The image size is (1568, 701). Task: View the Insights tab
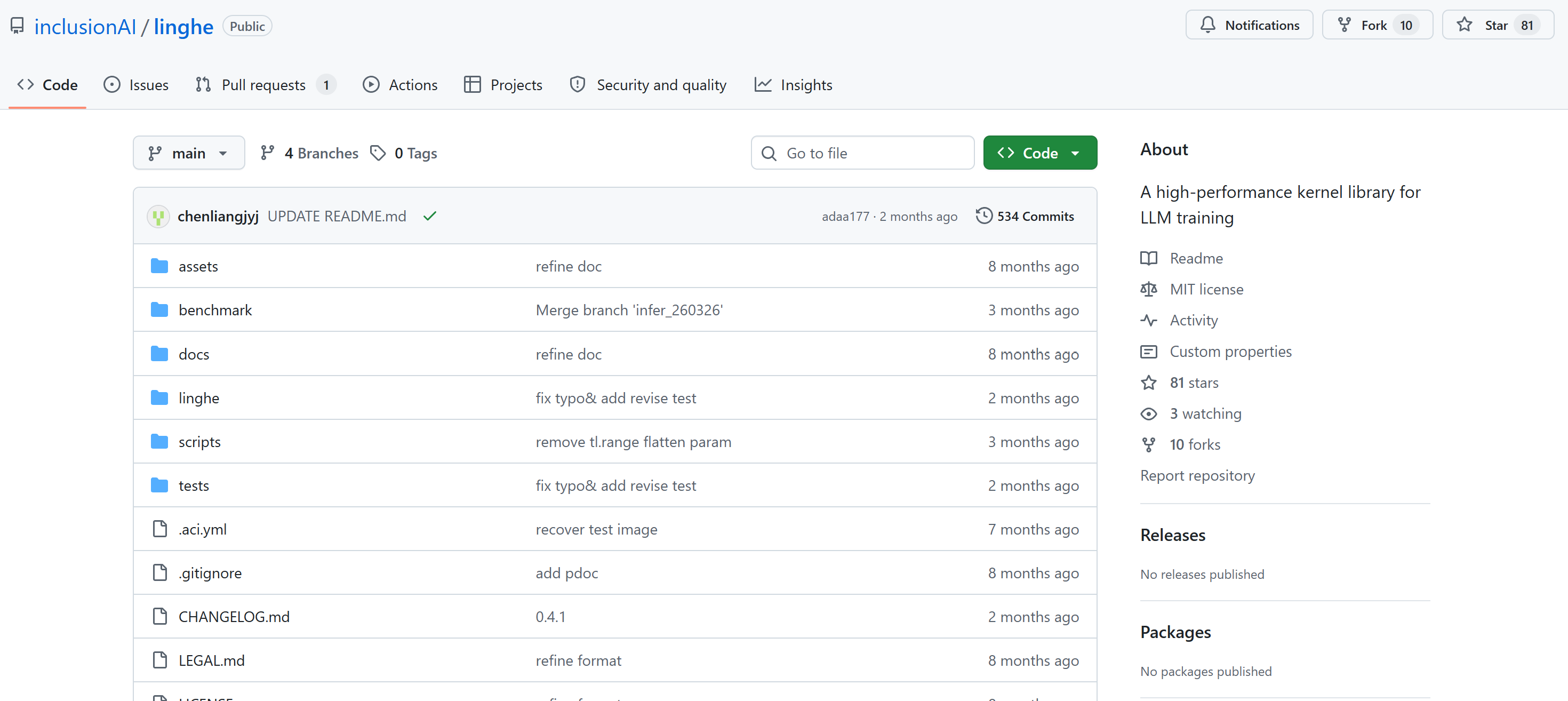coord(793,85)
